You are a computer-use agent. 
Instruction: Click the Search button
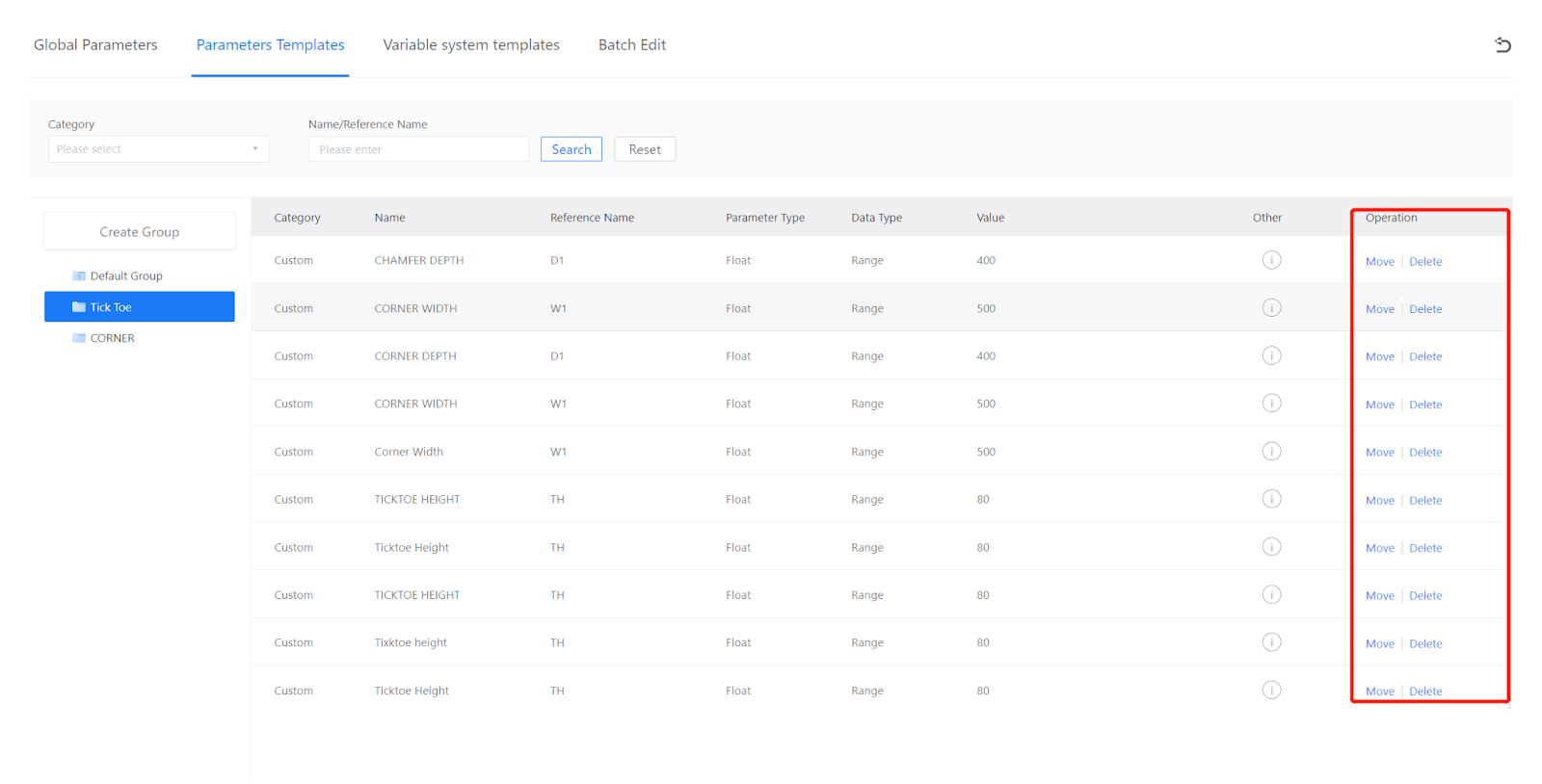pyautogui.click(x=571, y=149)
